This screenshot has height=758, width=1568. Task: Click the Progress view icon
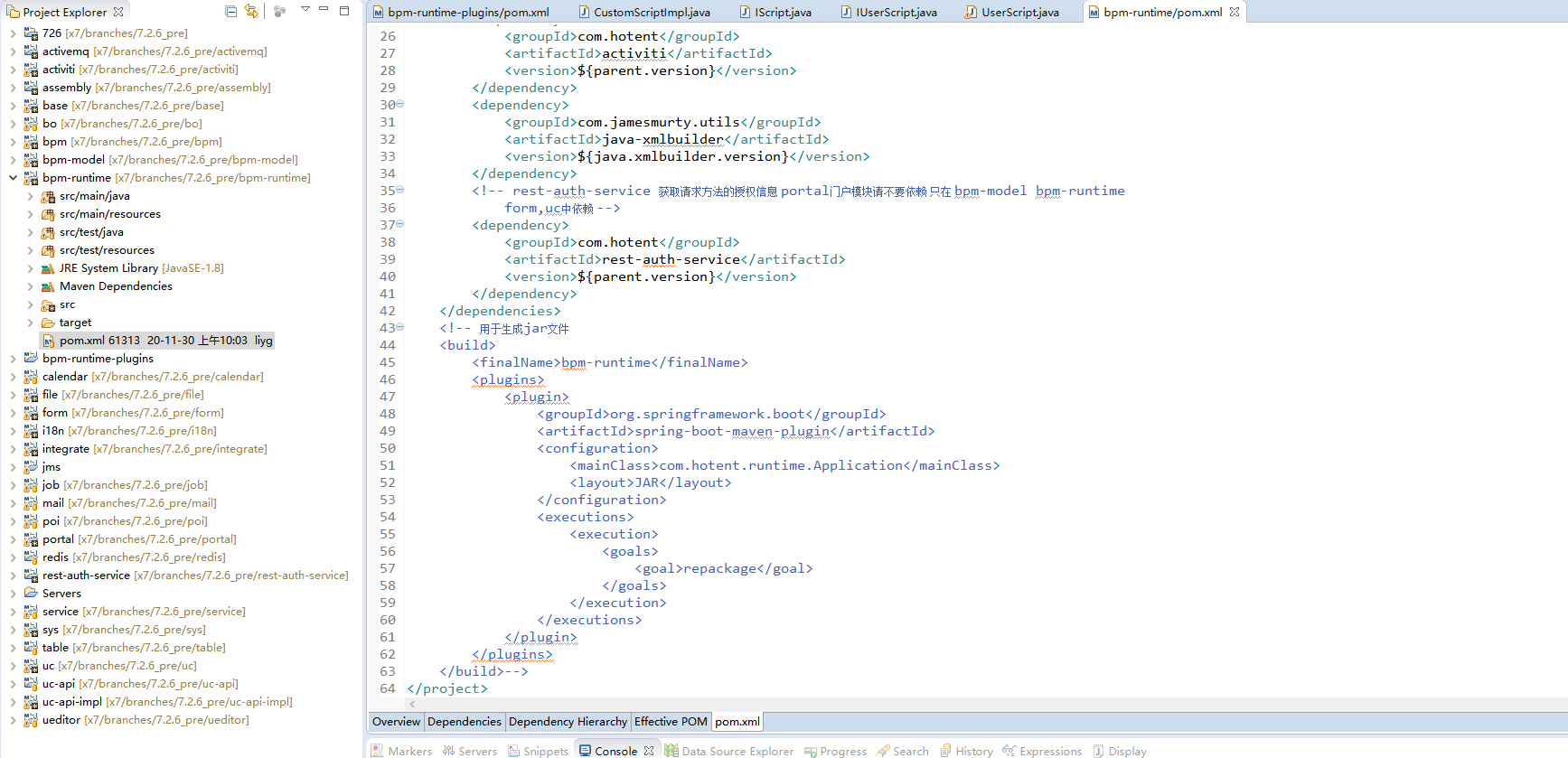(x=810, y=751)
